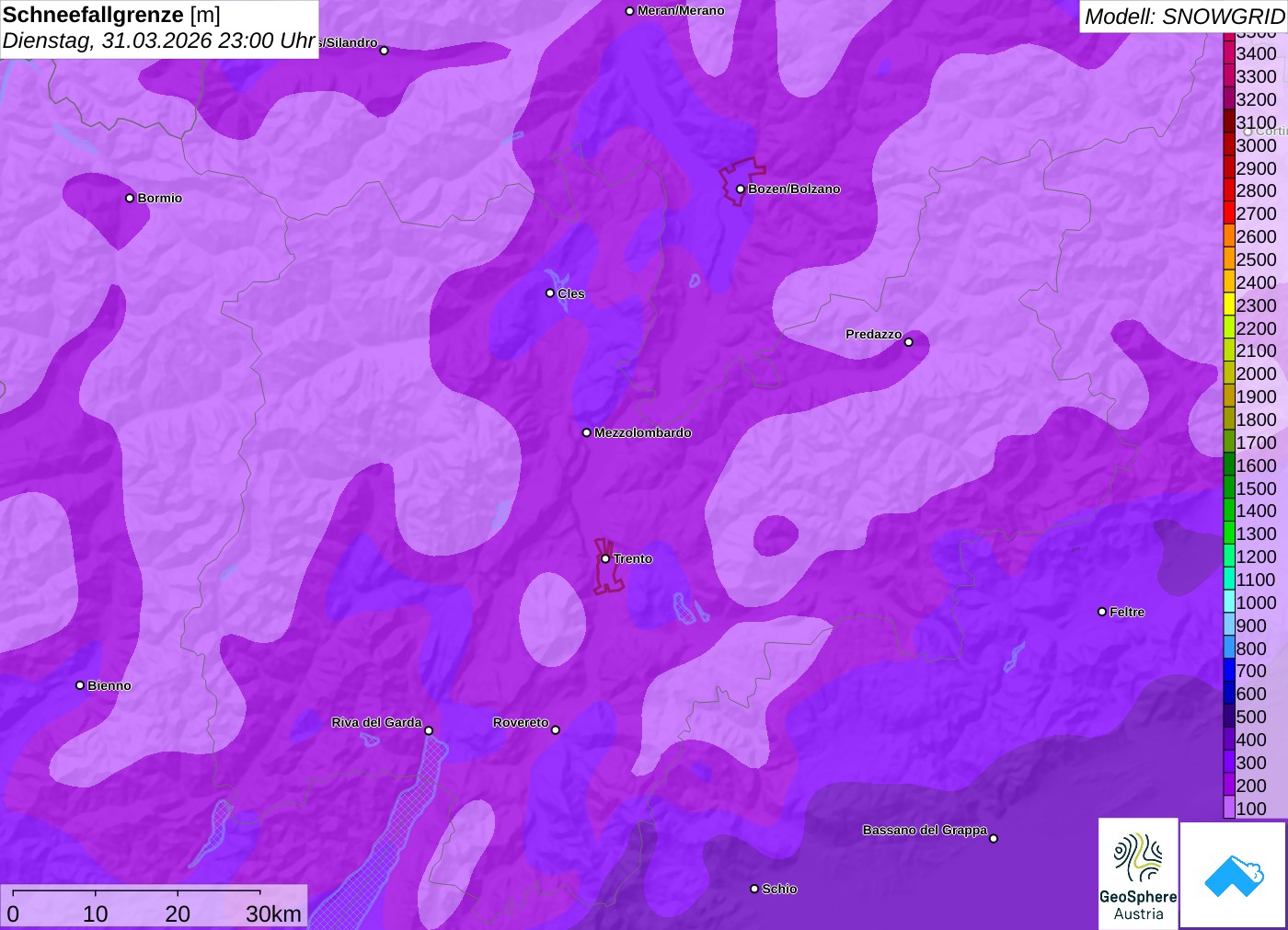Screen dimensions: 1288x930
Task: Click the 'Modell: SNOWGRID' label
Action: point(1184,17)
